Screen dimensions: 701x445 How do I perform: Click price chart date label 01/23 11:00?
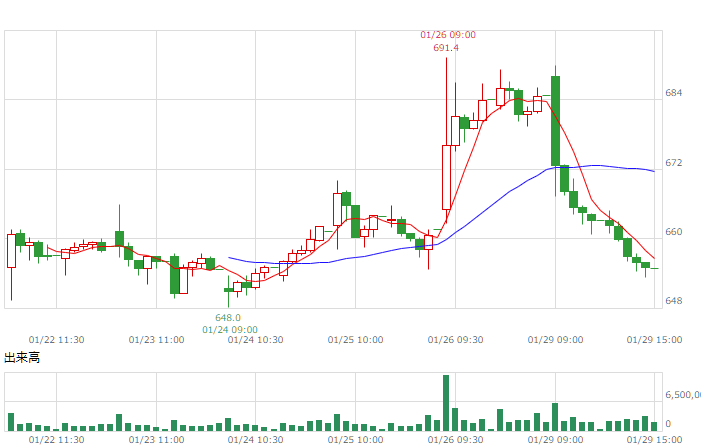(156, 340)
